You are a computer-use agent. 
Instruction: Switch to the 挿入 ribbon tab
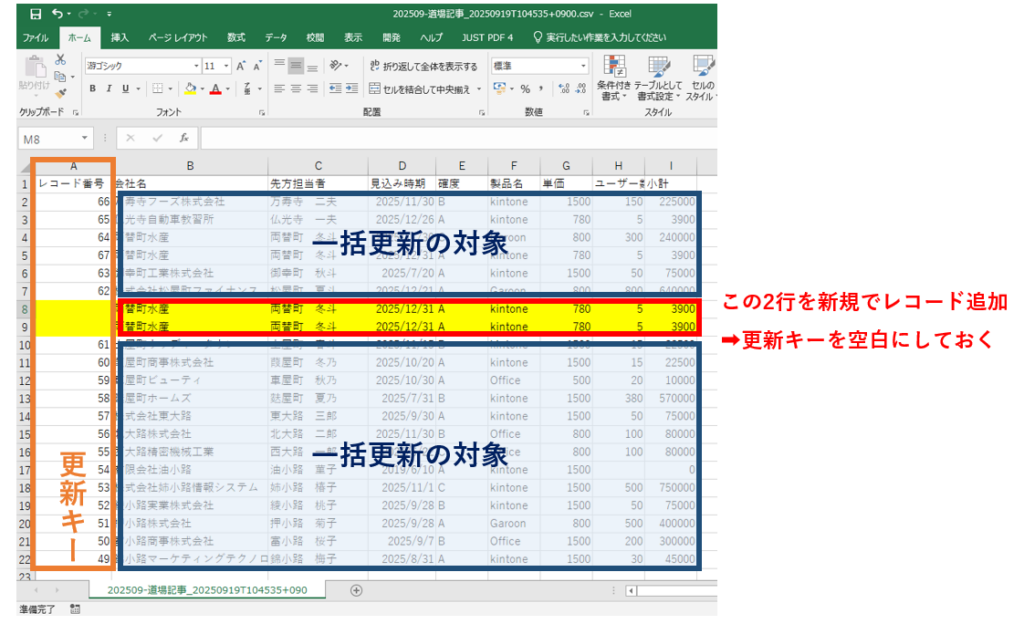pyautogui.click(x=119, y=37)
